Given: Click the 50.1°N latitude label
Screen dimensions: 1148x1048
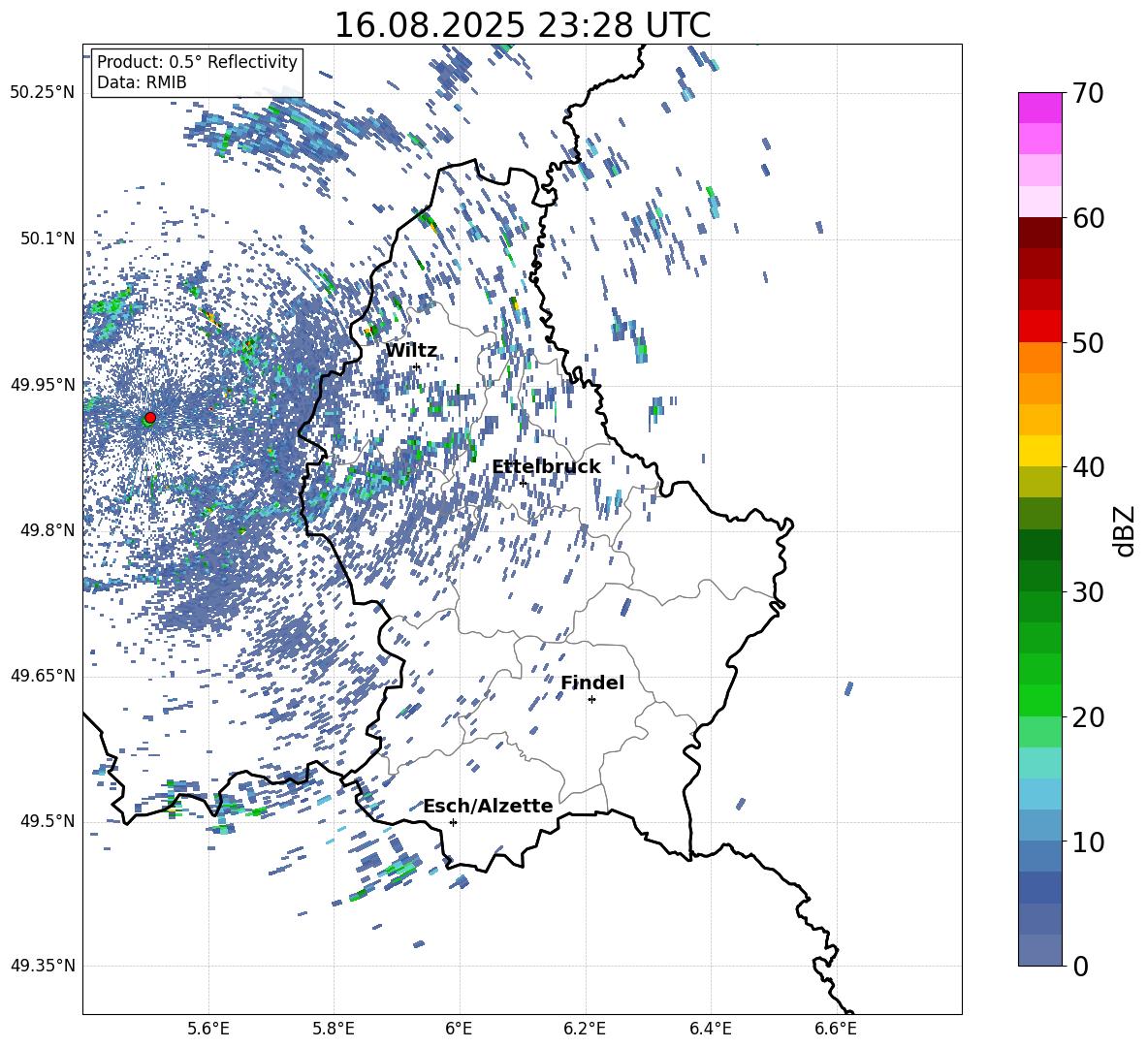Looking at the screenshot, I should click(x=48, y=238).
